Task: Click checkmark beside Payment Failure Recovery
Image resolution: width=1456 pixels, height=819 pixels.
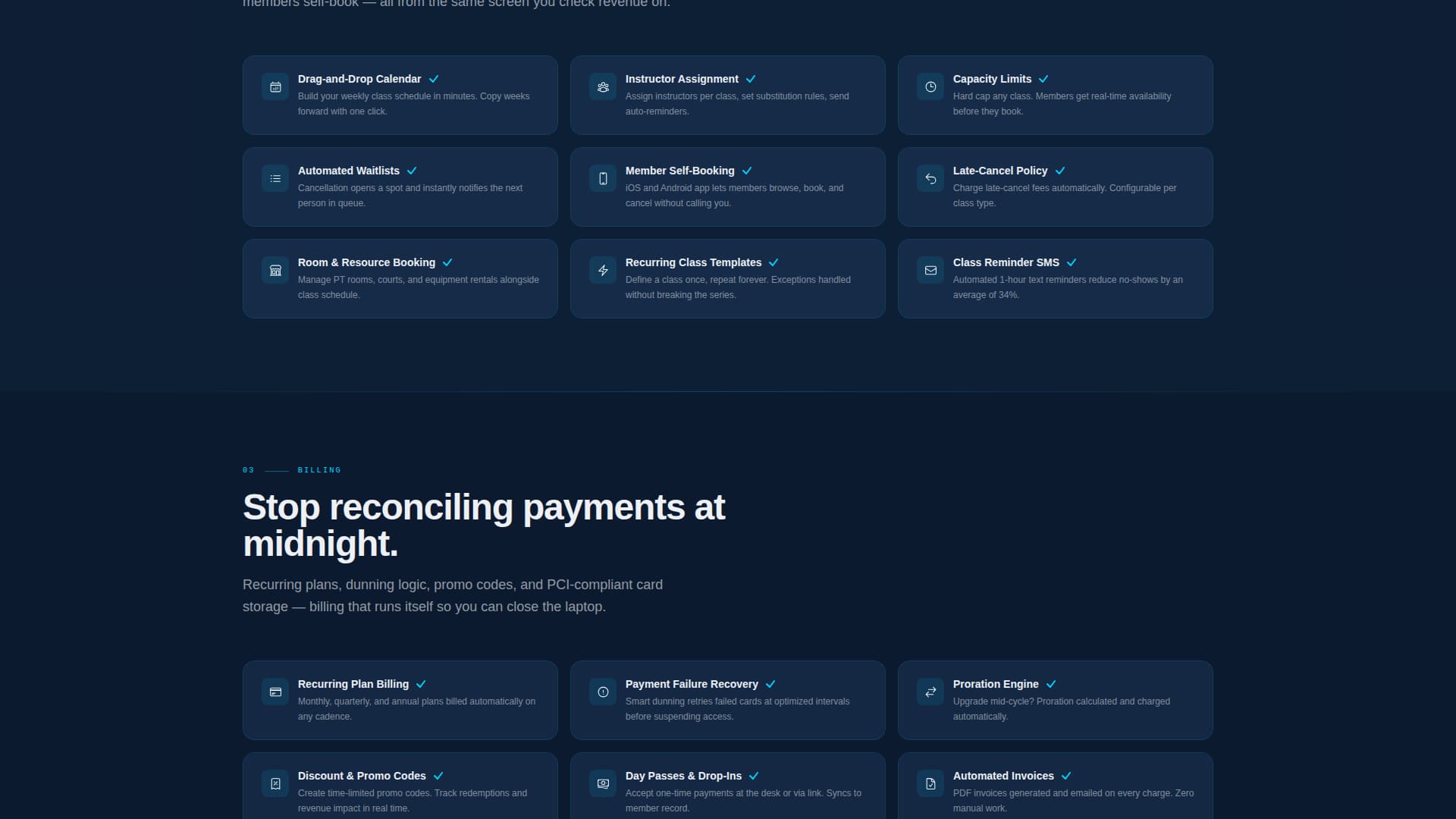Action: [x=770, y=684]
